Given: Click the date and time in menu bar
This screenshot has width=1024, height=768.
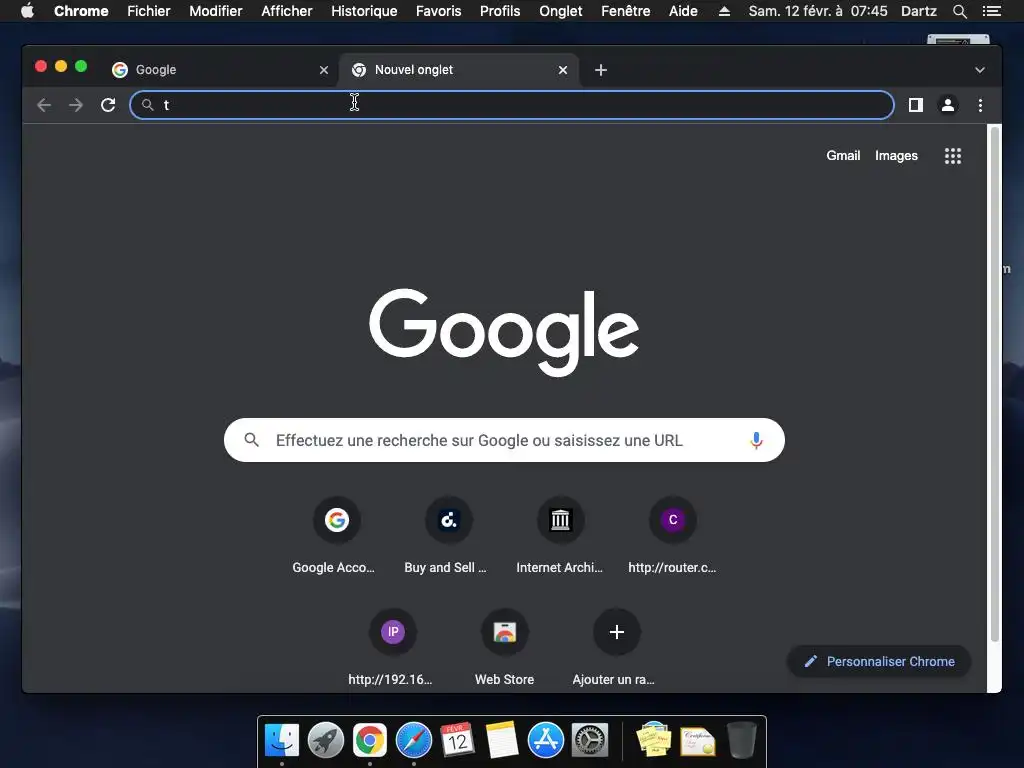Looking at the screenshot, I should (x=818, y=11).
